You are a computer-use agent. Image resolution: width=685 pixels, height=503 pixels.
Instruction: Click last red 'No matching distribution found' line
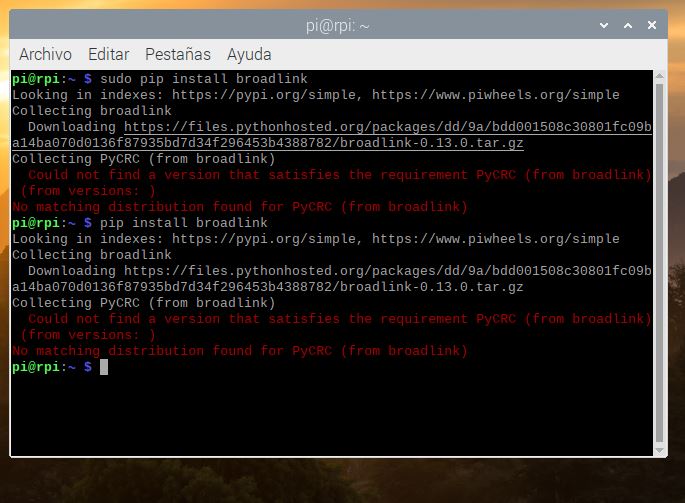pos(240,350)
